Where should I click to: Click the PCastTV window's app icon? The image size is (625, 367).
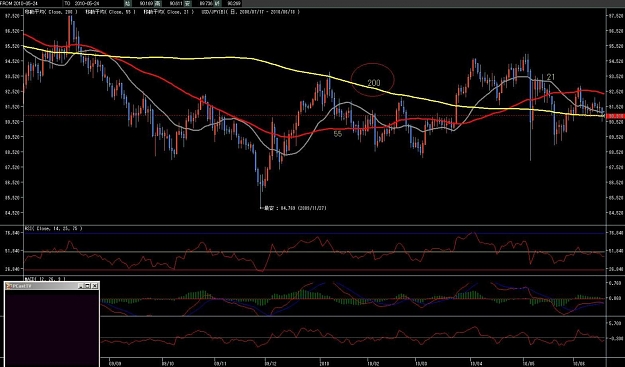(8, 286)
